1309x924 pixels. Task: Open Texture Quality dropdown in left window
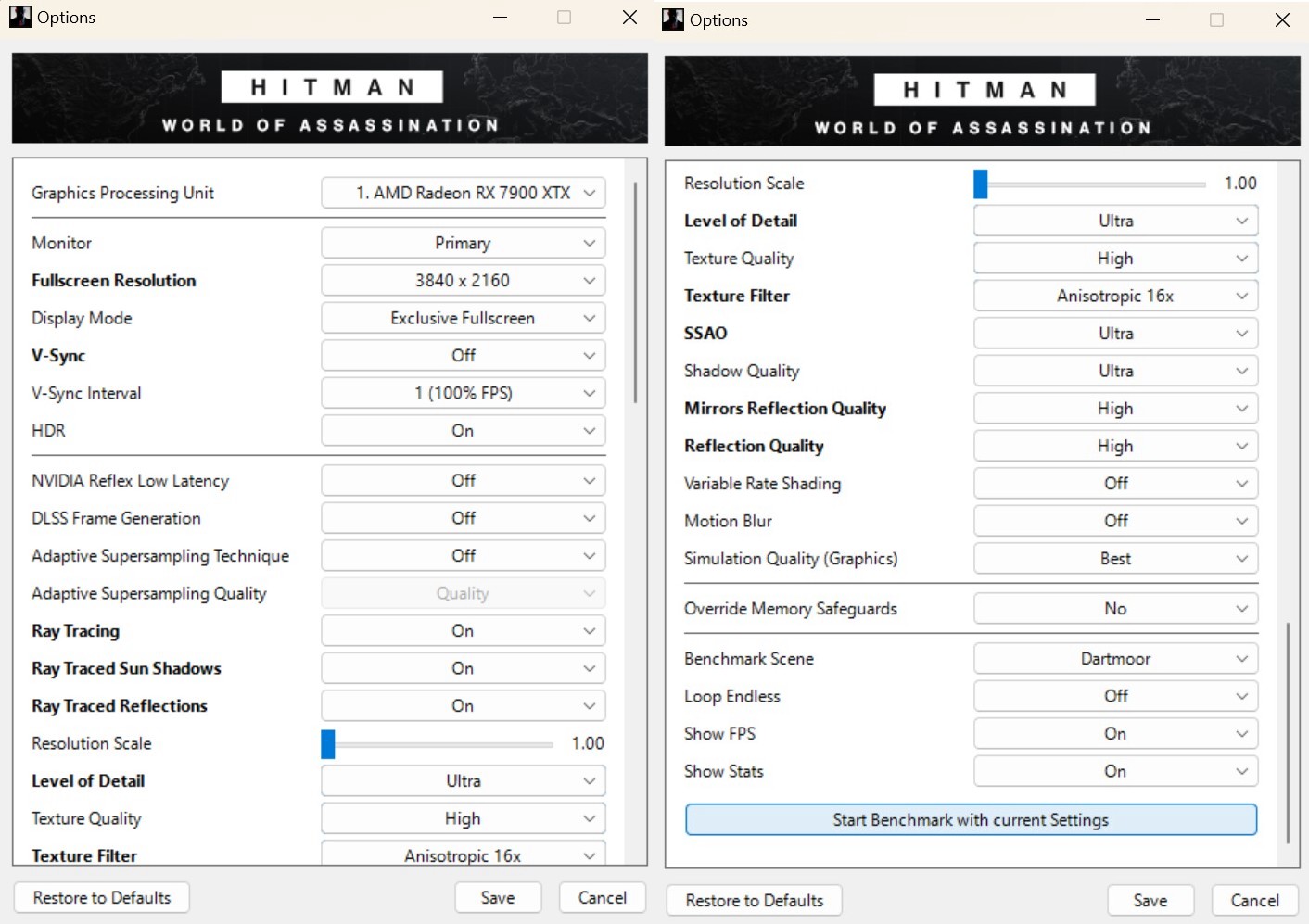[464, 818]
